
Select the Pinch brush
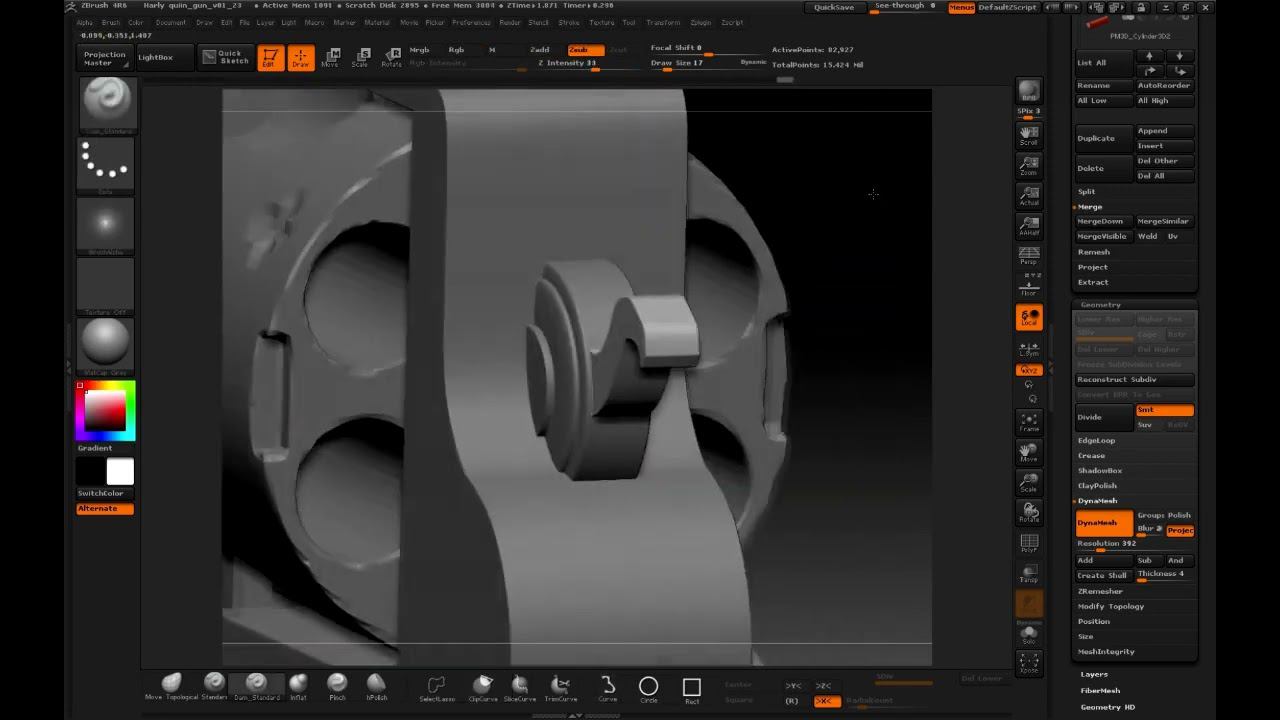(337, 686)
